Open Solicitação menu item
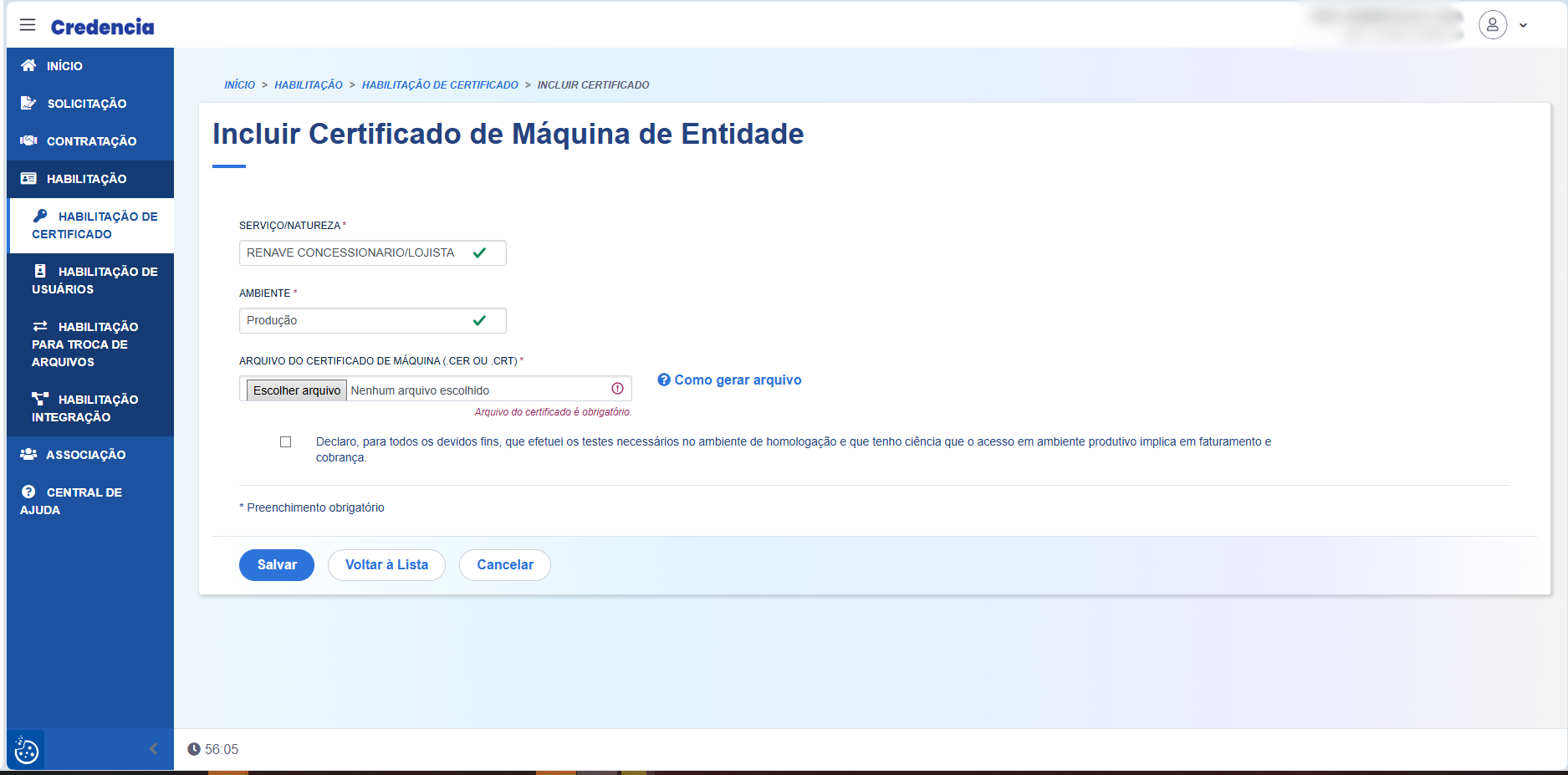Image resolution: width=1568 pixels, height=775 pixels. [90, 104]
